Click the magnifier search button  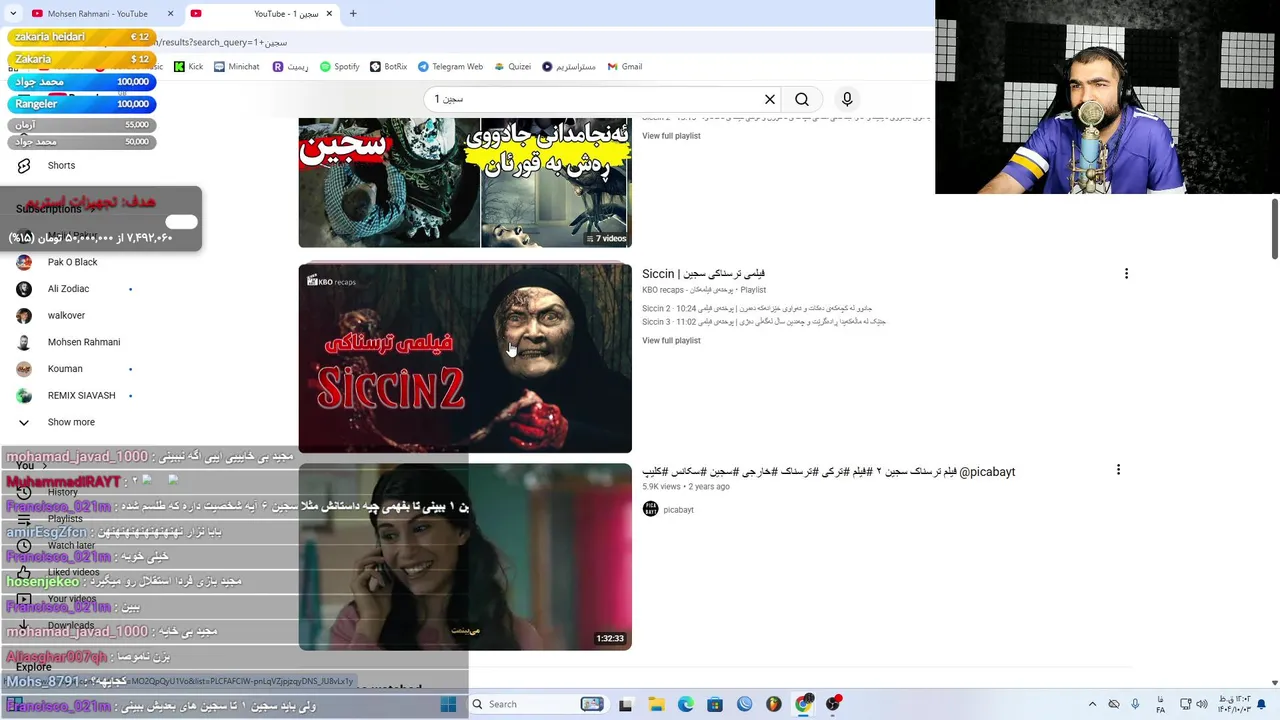point(802,99)
